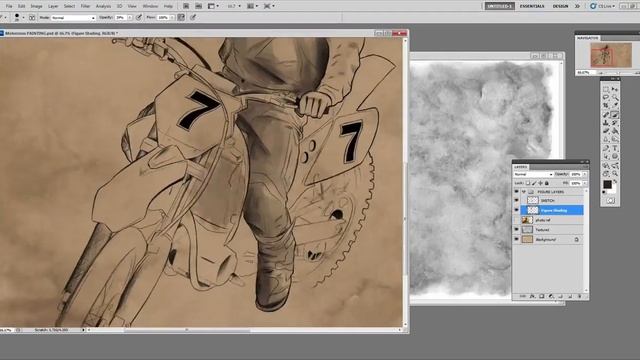Select the Hand tool
The width and height of the screenshot is (640, 360).
coord(606,174)
